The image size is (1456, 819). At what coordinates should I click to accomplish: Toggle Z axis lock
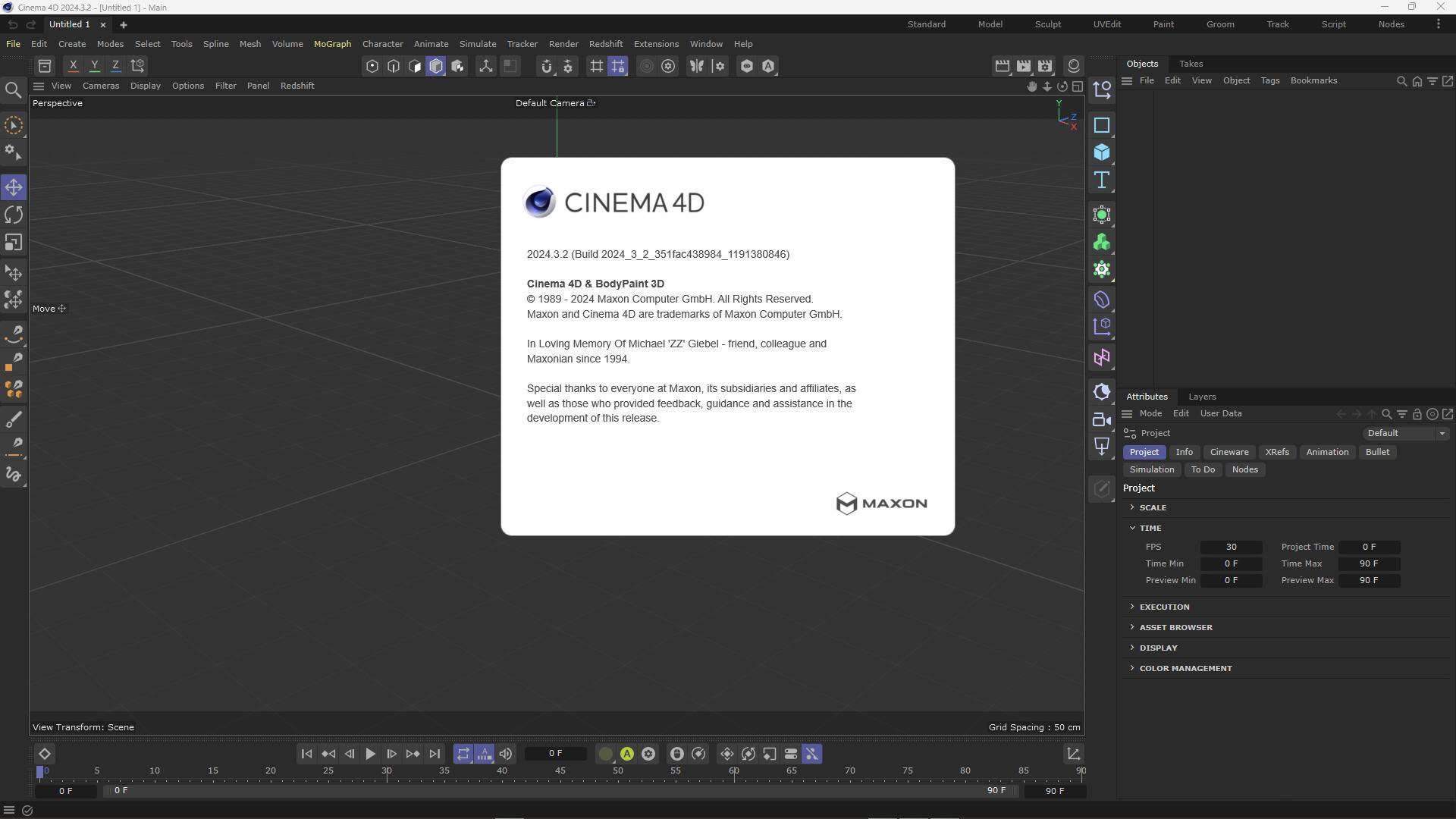[x=115, y=66]
